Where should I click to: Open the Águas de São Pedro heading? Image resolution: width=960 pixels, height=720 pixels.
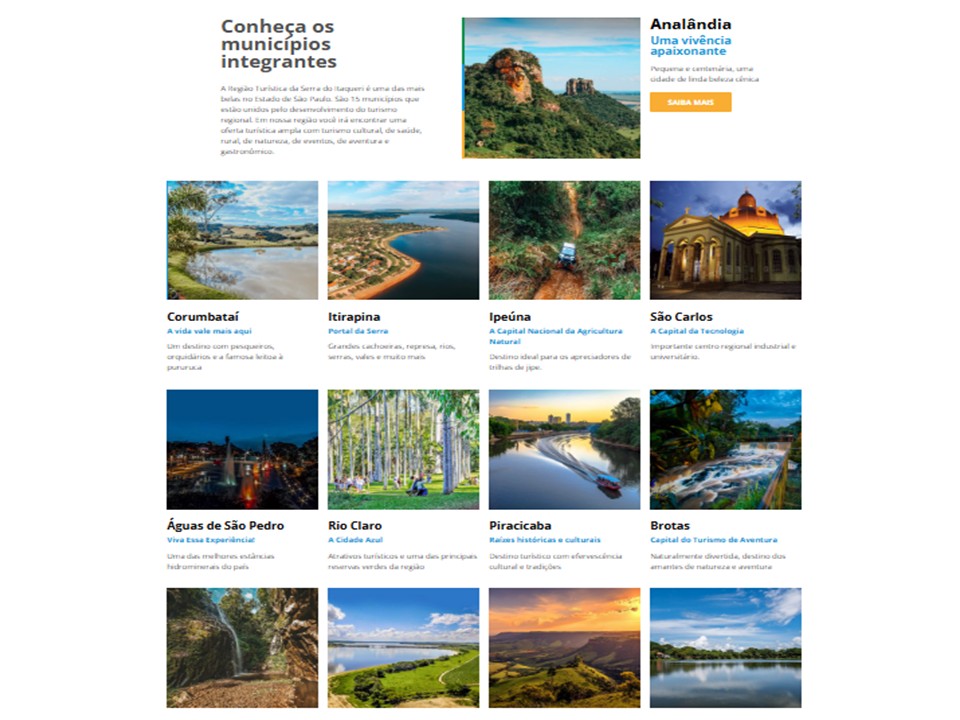click(225, 525)
